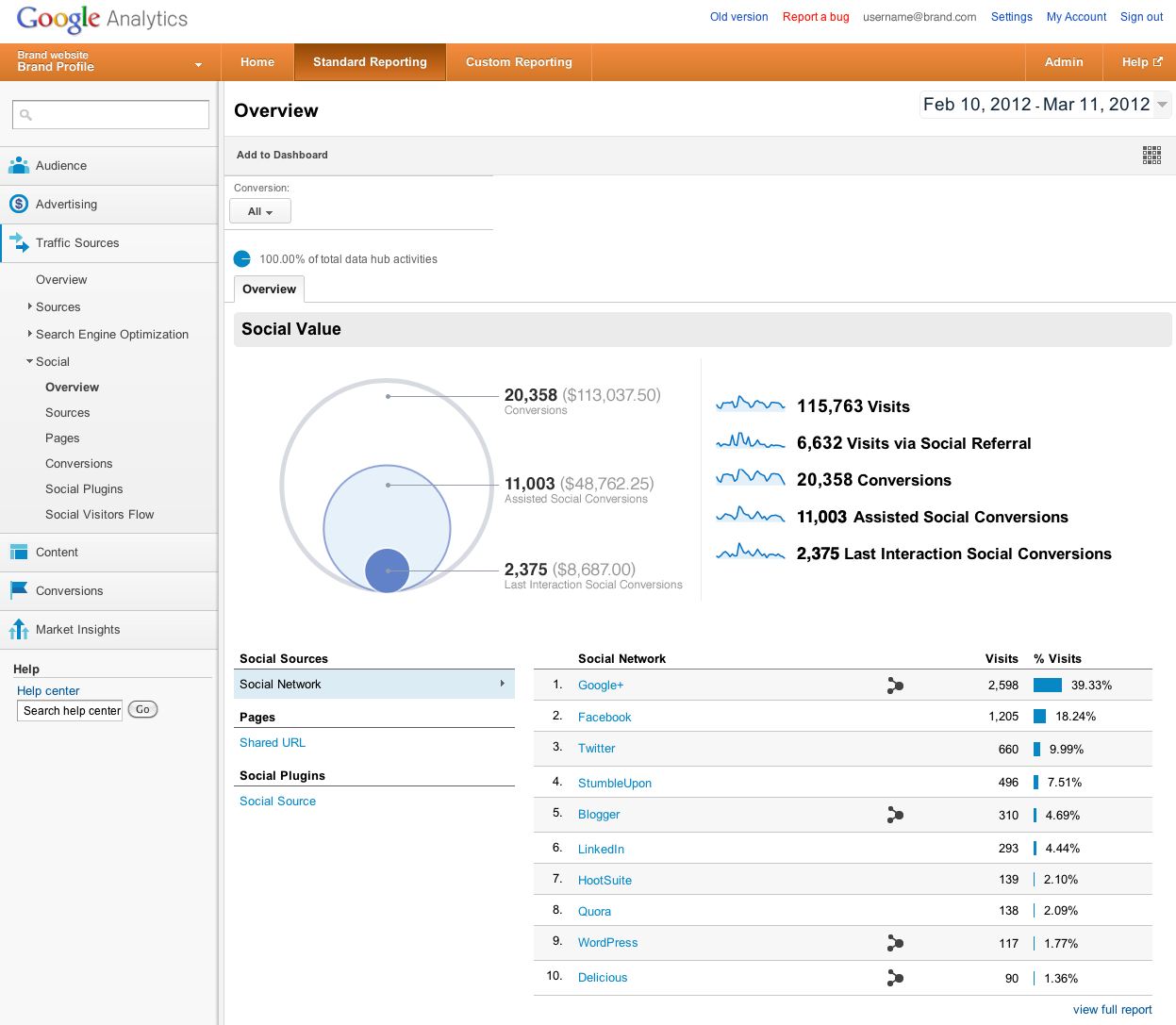Select Social Pages in sidebar

(62, 438)
